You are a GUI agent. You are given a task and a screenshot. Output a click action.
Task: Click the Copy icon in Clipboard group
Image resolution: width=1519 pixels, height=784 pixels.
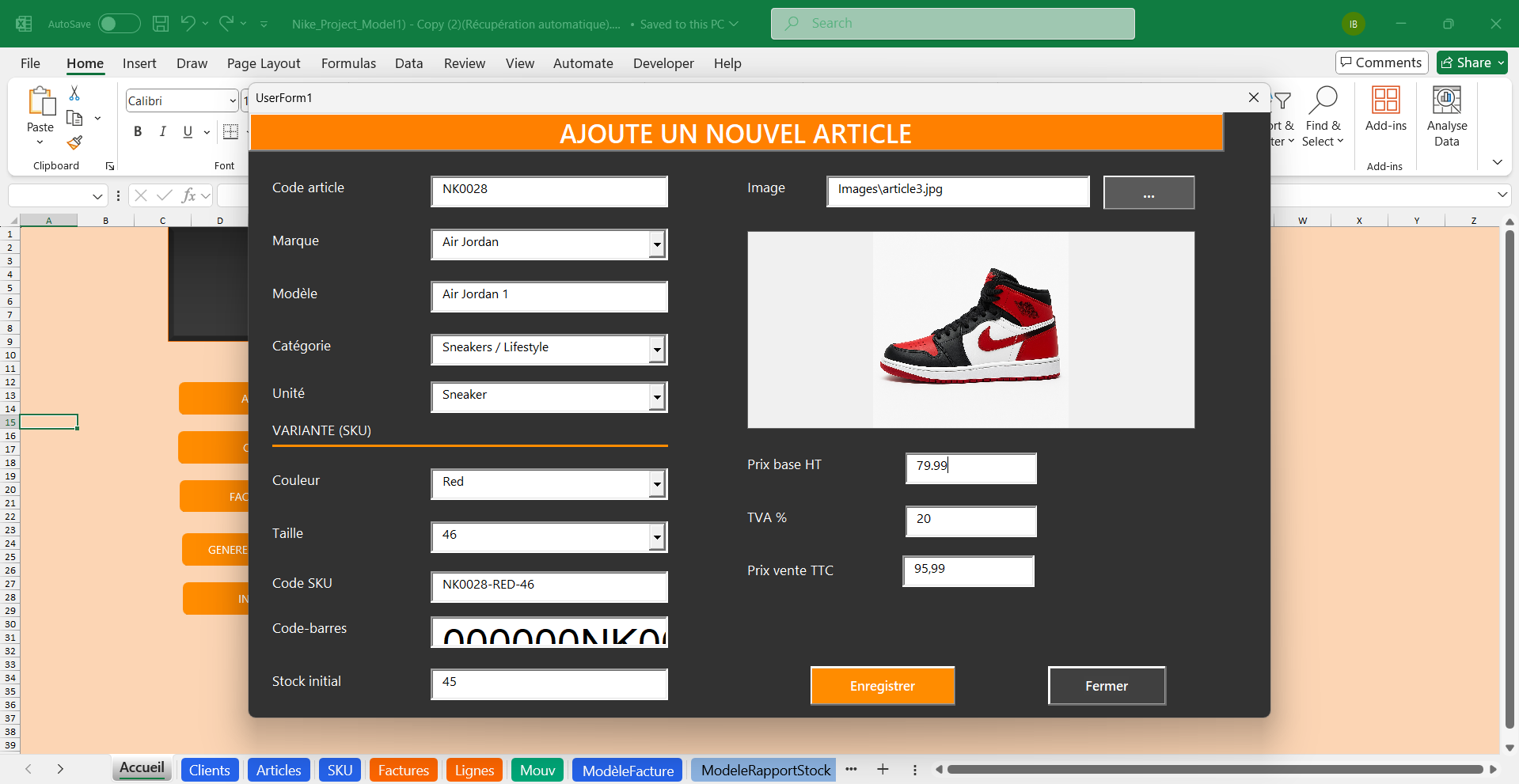pyautogui.click(x=74, y=118)
